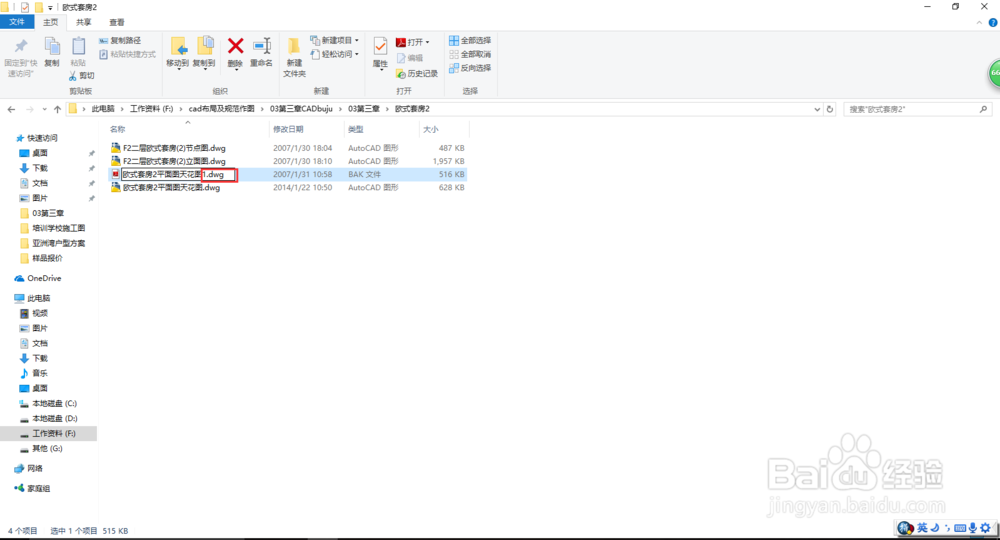The width and height of the screenshot is (1000, 540).
Task: Click 工作资料 (F:) breadcrumb in address bar
Action: click(x=152, y=109)
